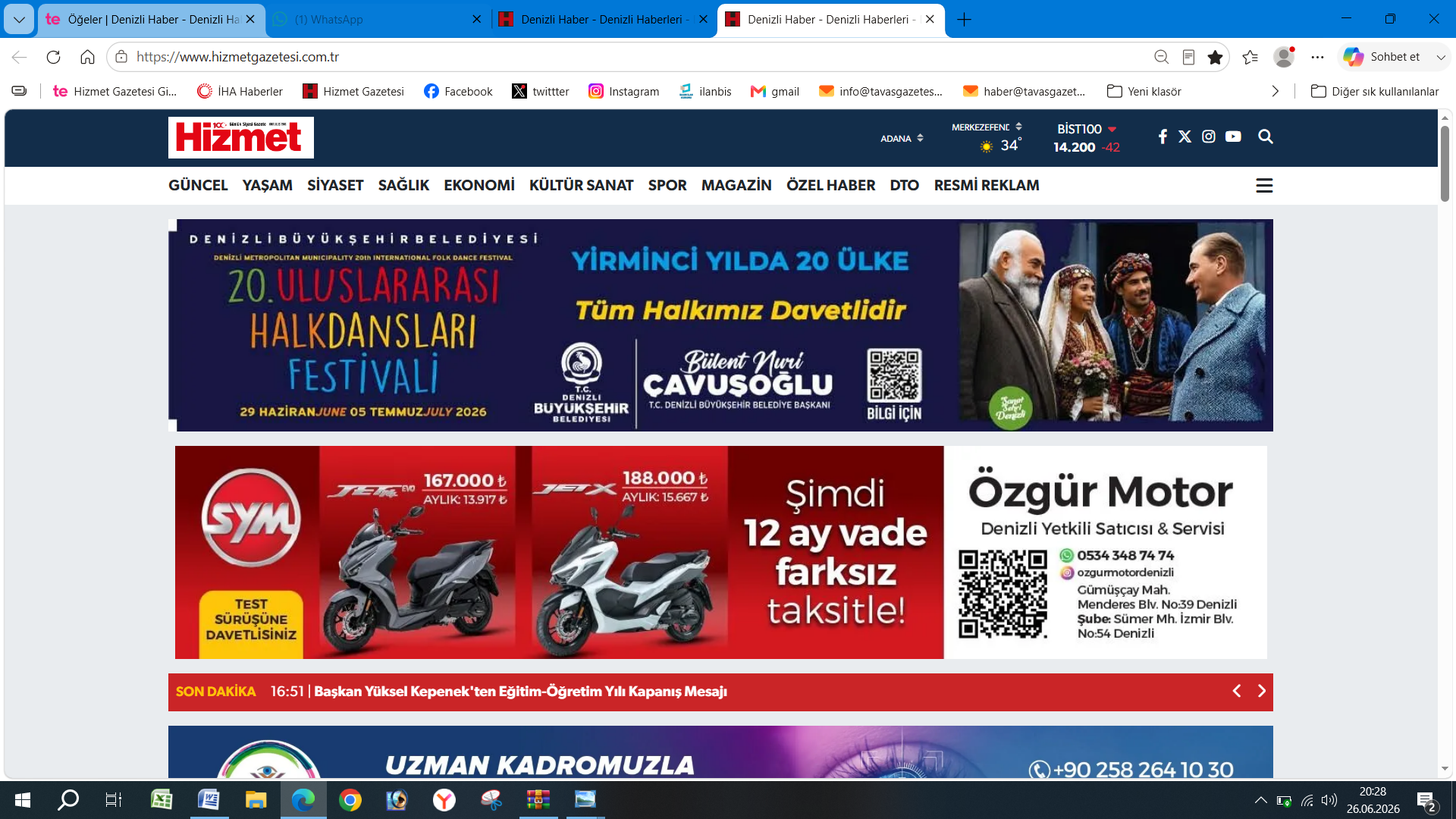Open the favorites list icon
The height and width of the screenshot is (819, 1456).
tap(1250, 57)
